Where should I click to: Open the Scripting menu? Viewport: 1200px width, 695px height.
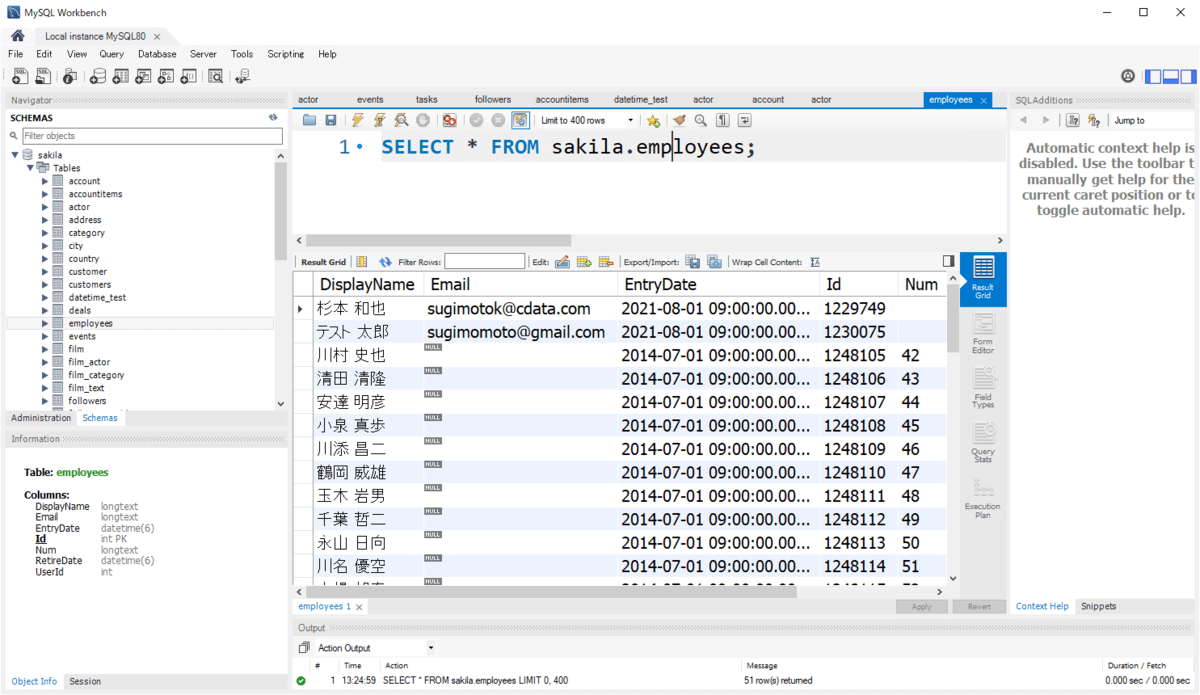click(x=285, y=54)
